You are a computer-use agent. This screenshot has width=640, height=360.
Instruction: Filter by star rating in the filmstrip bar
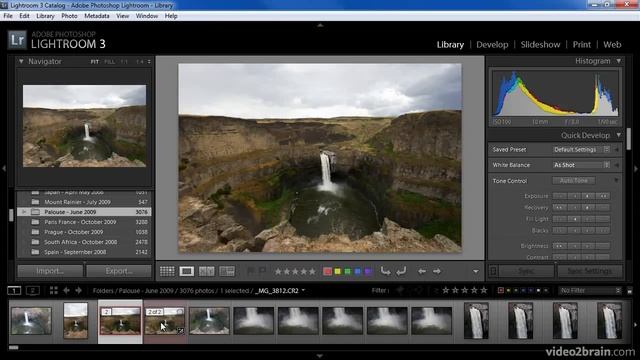pyautogui.click(x=465, y=291)
